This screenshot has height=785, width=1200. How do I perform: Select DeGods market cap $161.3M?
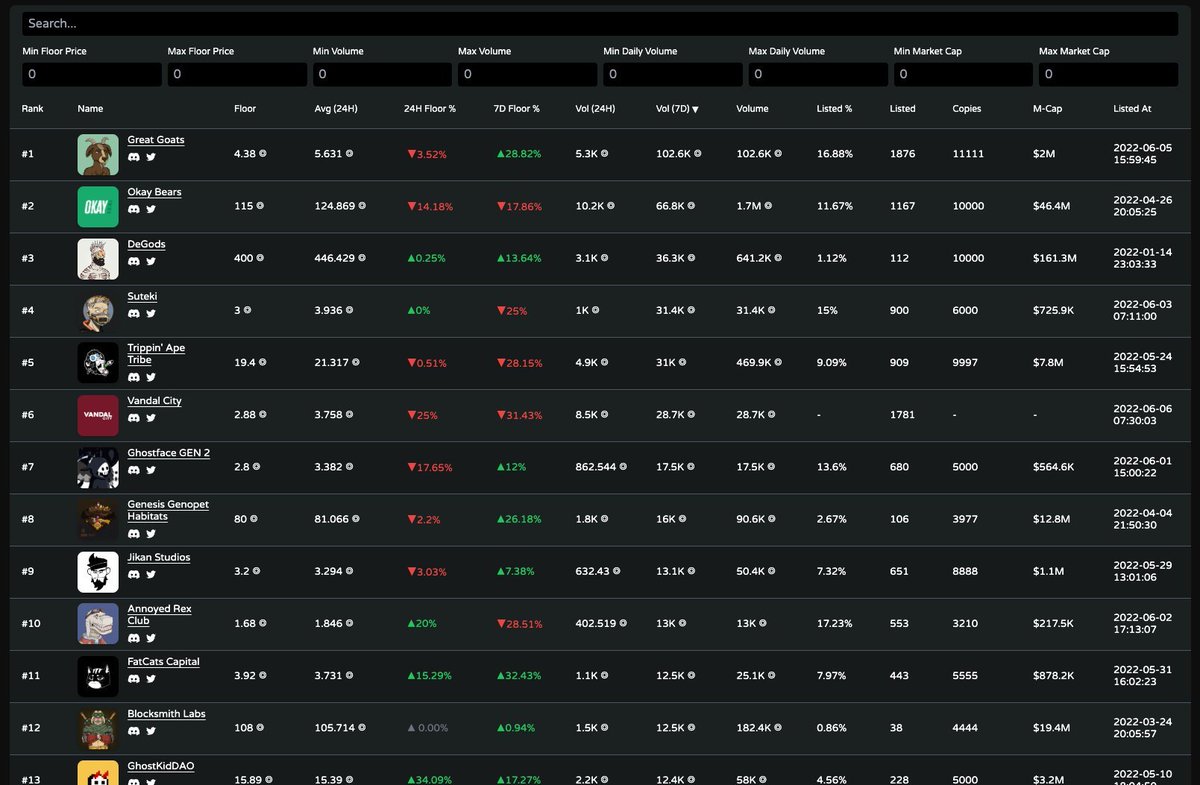pyautogui.click(x=1055, y=258)
